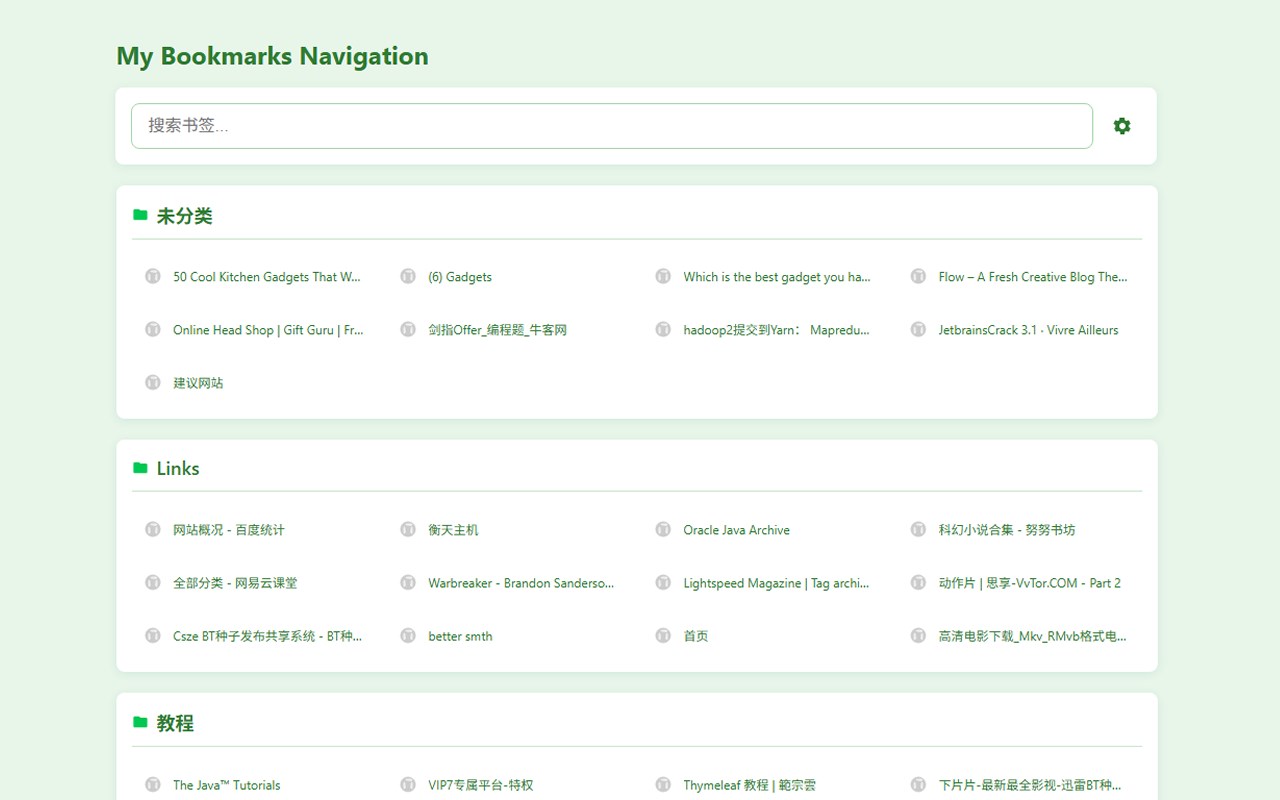Select the 未分类 category heading
Image resolution: width=1280 pixels, height=800 pixels.
pos(184,216)
